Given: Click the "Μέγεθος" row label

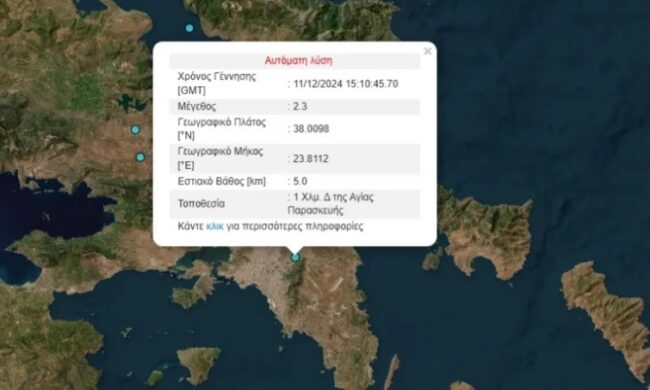Looking at the screenshot, I should pos(197,107).
